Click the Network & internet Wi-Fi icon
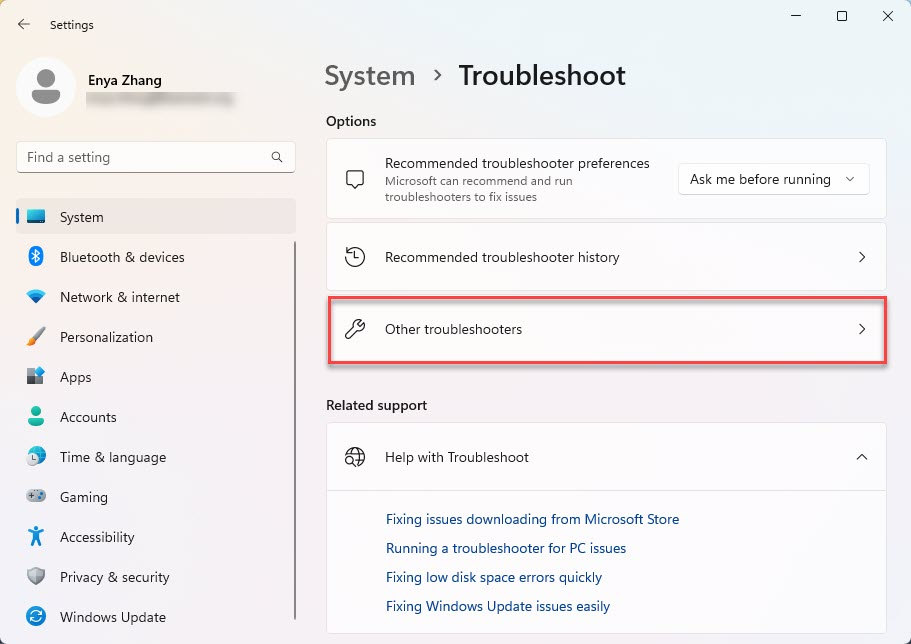 point(36,297)
